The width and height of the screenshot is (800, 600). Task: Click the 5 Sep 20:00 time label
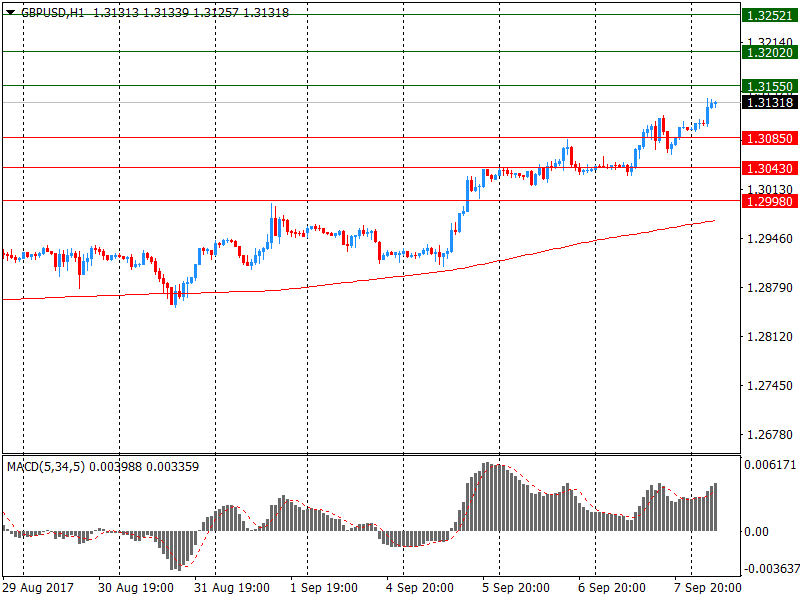pyautogui.click(x=515, y=588)
